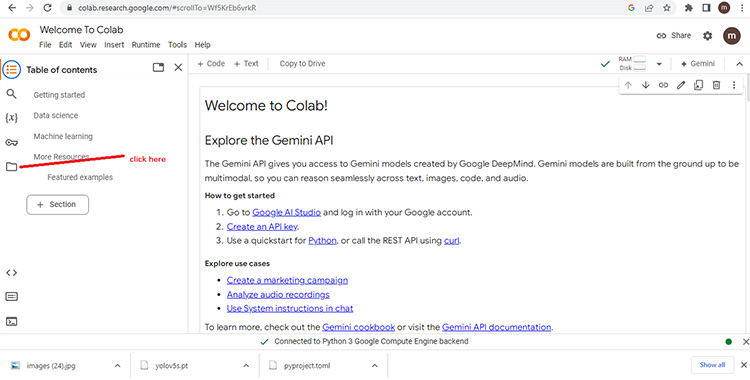This screenshot has width=750, height=380.
Task: Open the Runtime menu
Action: tap(146, 45)
